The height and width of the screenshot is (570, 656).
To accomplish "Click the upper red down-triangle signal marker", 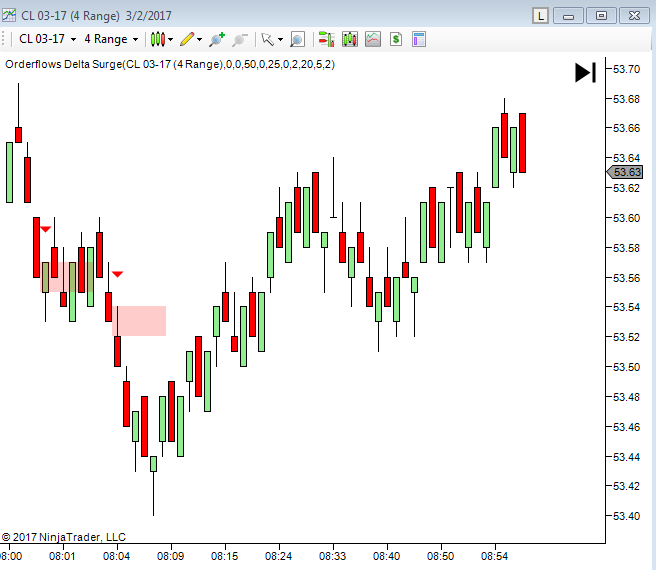I will point(45,229).
